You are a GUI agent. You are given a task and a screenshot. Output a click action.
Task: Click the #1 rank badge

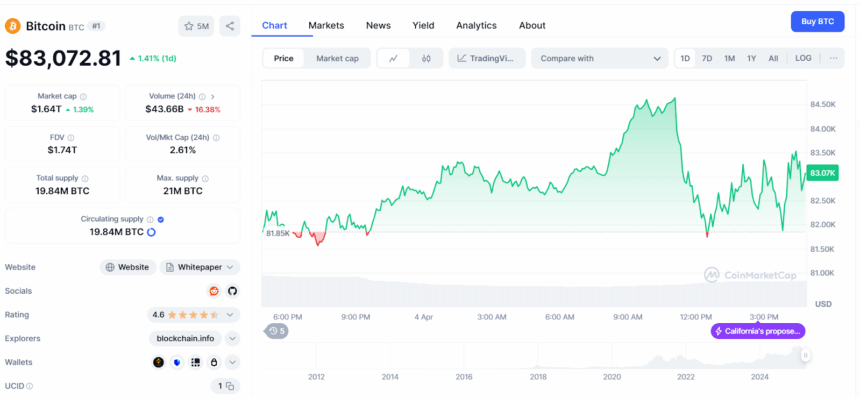pos(97,26)
